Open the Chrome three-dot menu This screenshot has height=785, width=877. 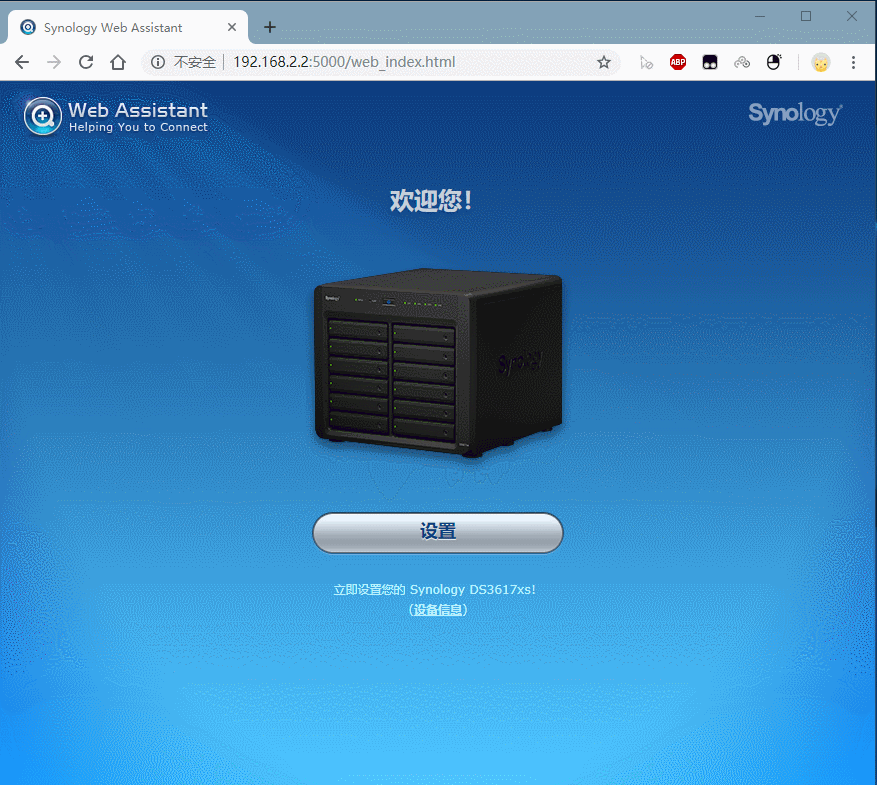pyautogui.click(x=853, y=62)
